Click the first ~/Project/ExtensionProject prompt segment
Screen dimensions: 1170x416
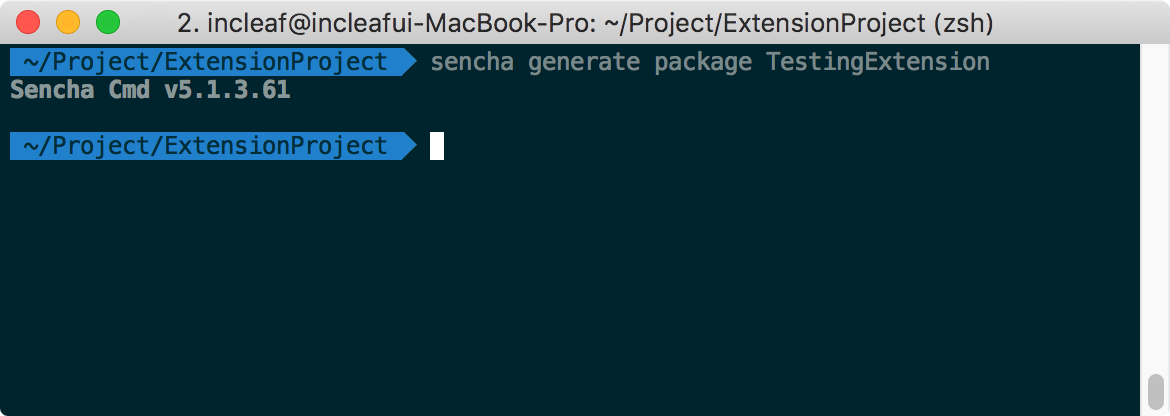pos(204,62)
